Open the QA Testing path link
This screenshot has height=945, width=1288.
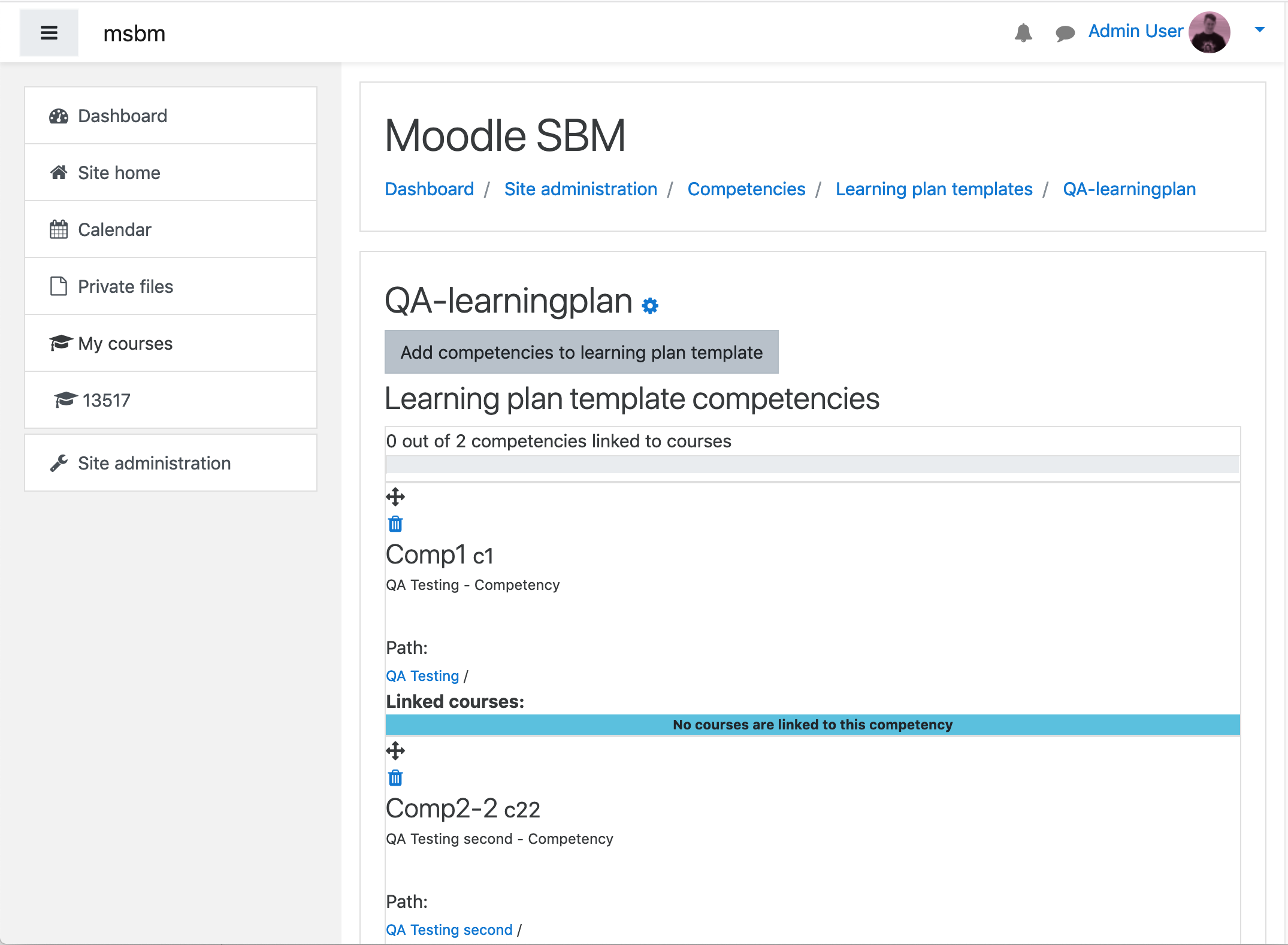tap(422, 676)
